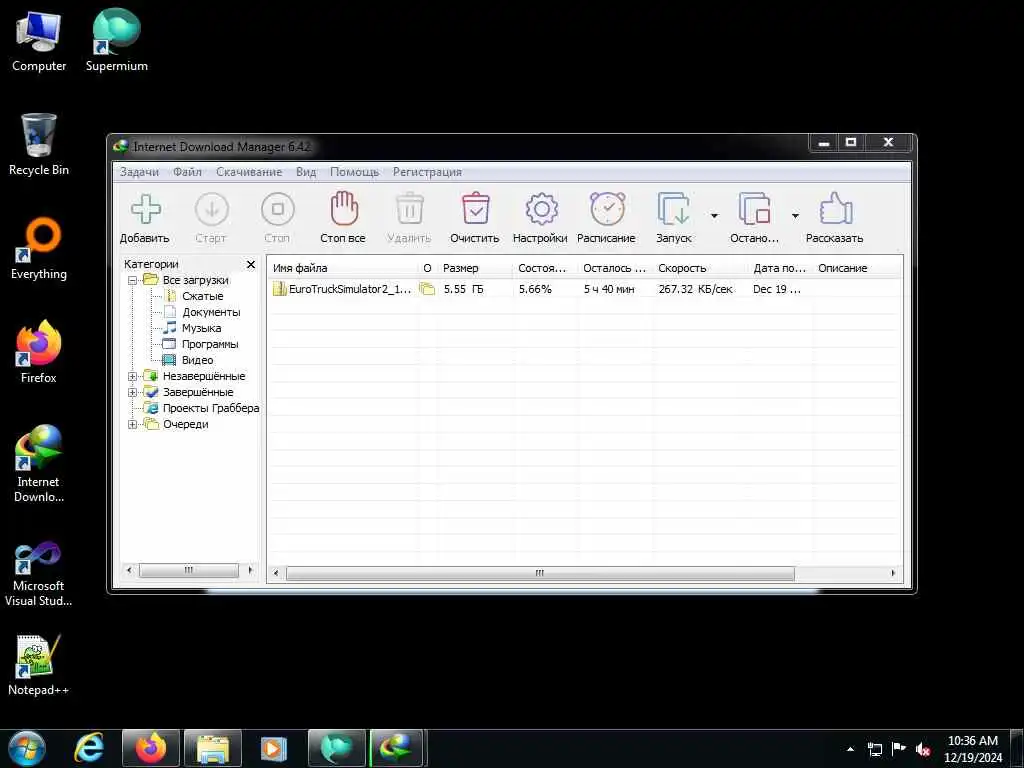
Task: Select the Видео category
Action: click(x=197, y=360)
